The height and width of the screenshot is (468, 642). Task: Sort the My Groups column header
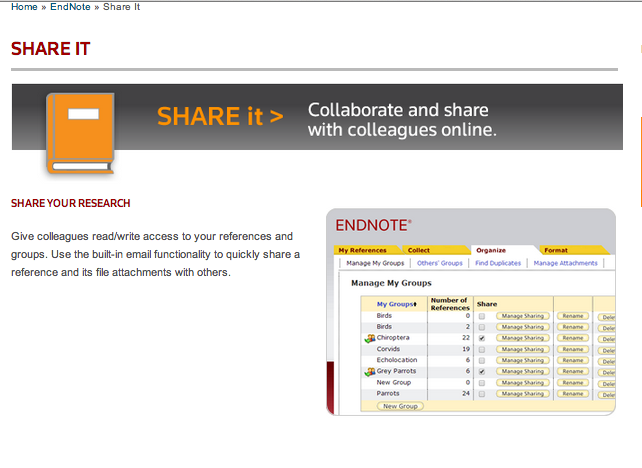[396, 304]
